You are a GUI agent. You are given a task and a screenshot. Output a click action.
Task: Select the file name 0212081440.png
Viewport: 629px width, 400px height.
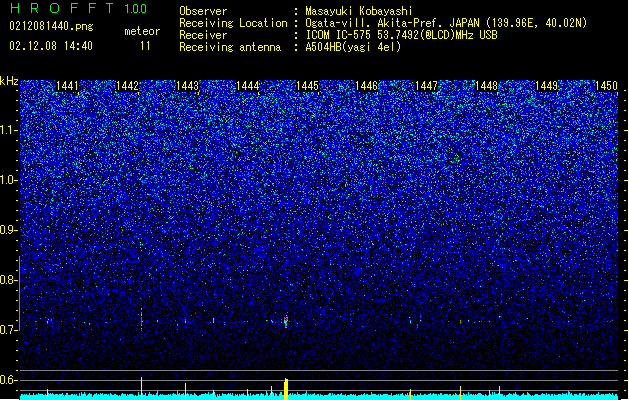51,26
